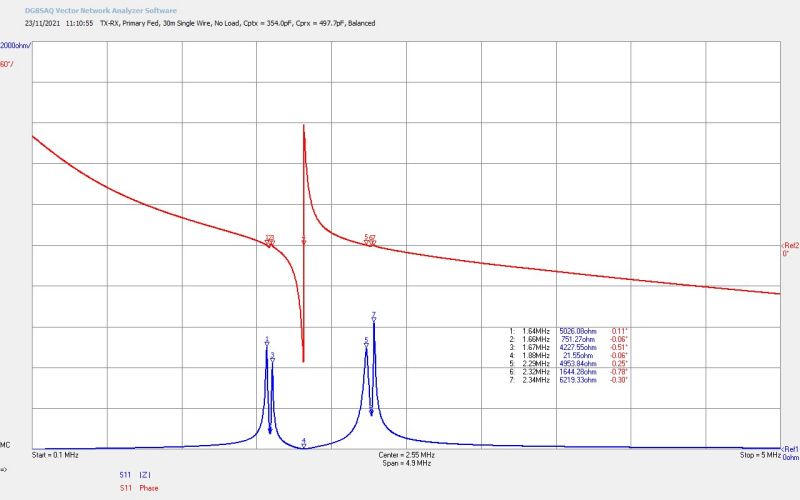Select the S11 Phase trace label

pyautogui.click(x=138, y=488)
